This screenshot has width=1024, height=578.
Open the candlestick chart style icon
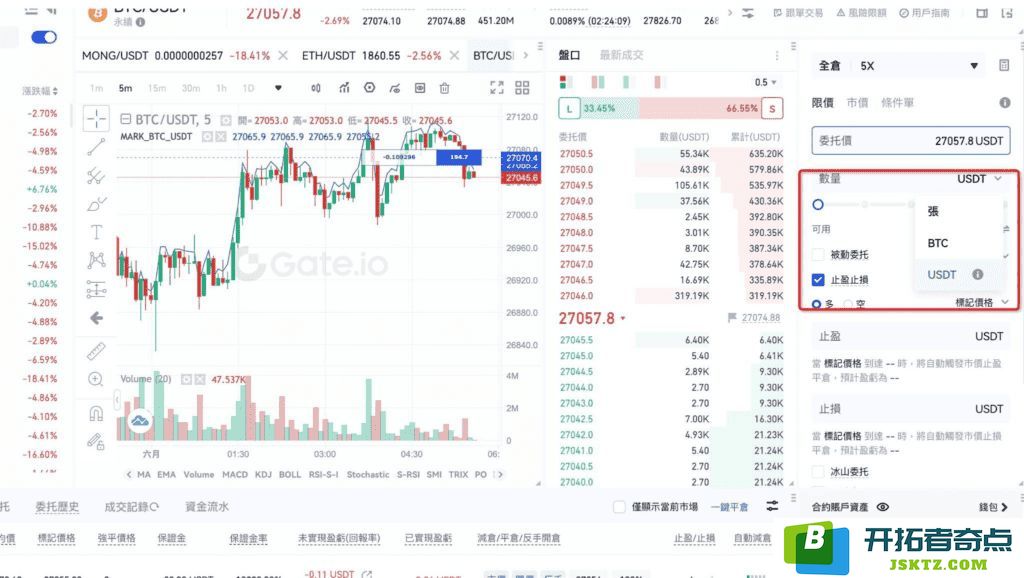(x=316, y=88)
